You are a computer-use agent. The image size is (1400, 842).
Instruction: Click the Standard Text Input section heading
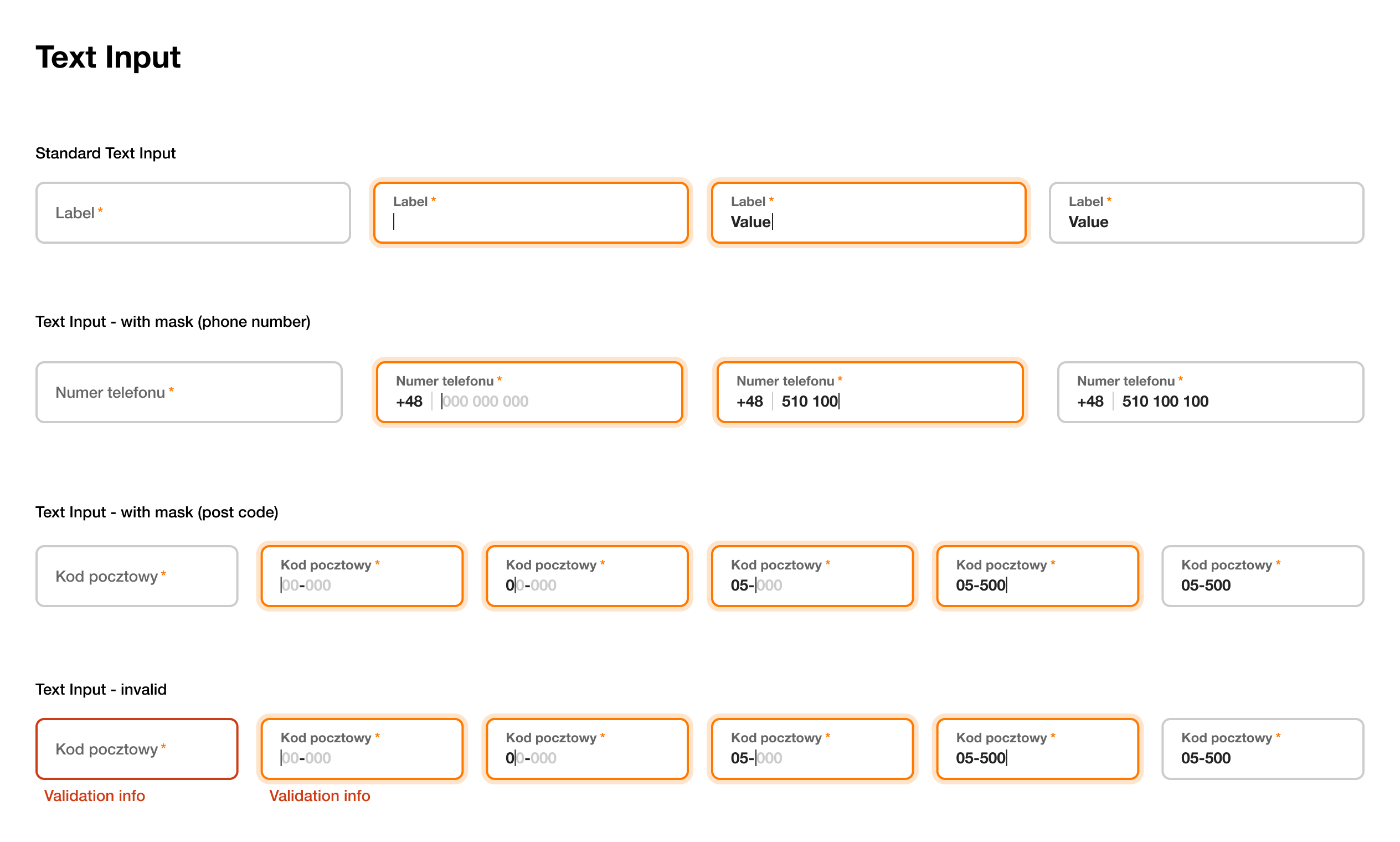[x=106, y=153]
